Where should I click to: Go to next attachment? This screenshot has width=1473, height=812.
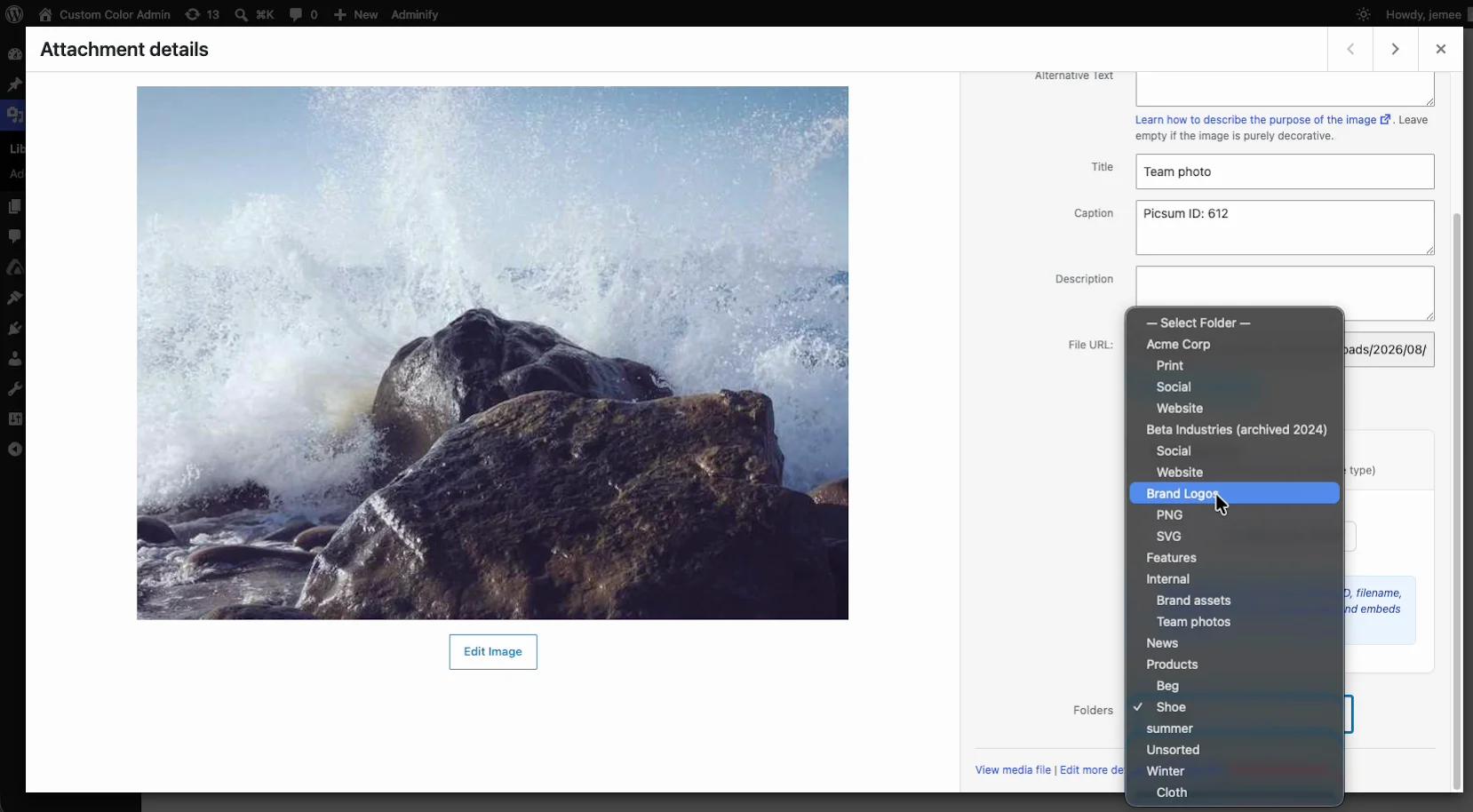[x=1396, y=50]
